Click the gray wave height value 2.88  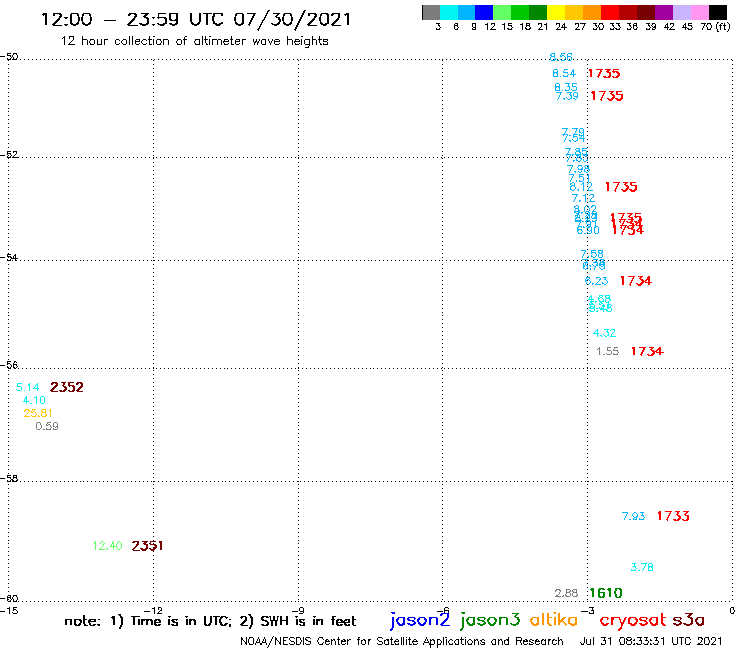coord(566,593)
